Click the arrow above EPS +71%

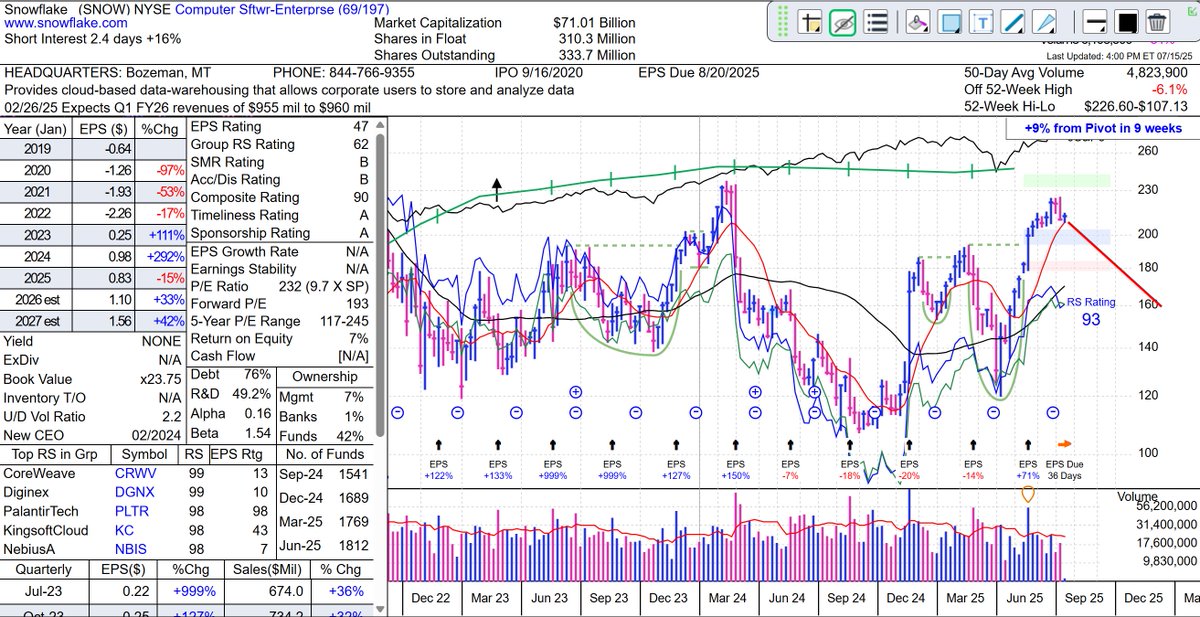pyautogui.click(x=1028, y=445)
